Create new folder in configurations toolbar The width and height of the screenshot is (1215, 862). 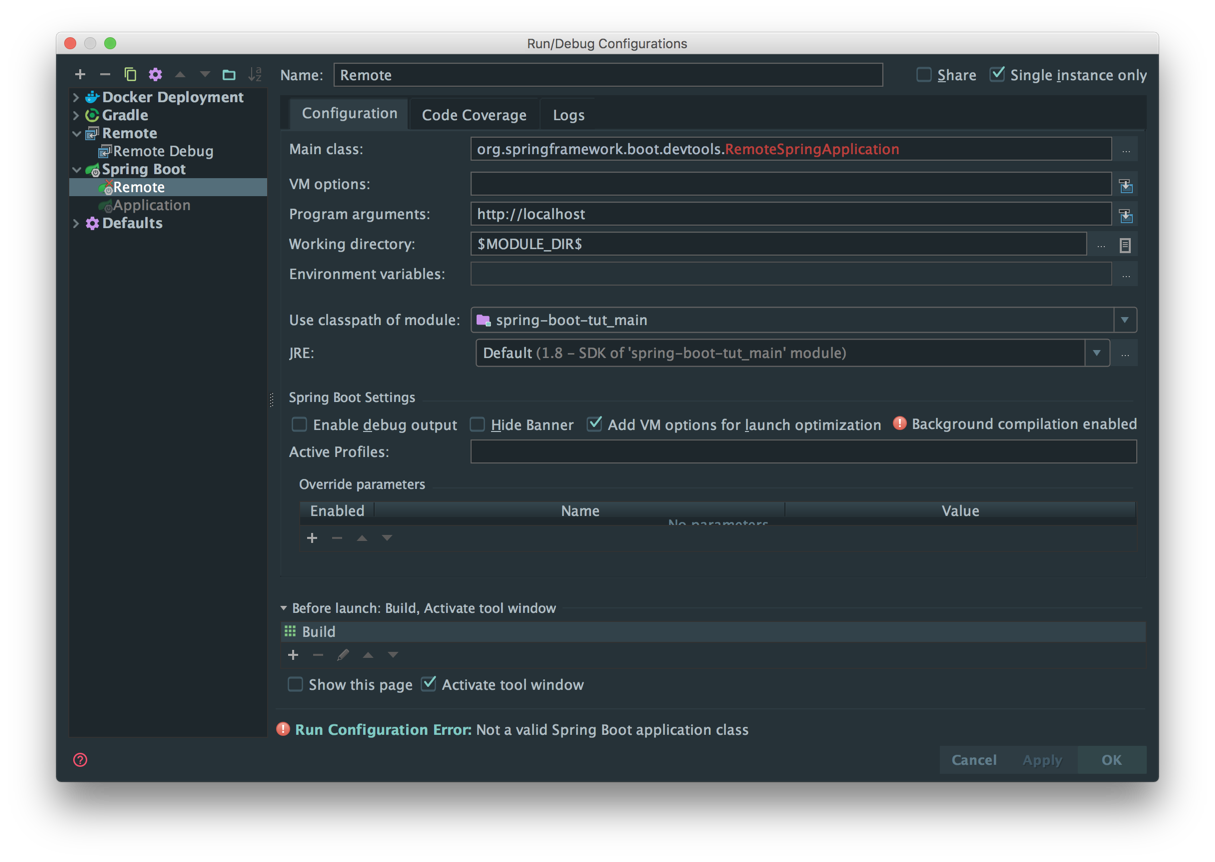[229, 75]
